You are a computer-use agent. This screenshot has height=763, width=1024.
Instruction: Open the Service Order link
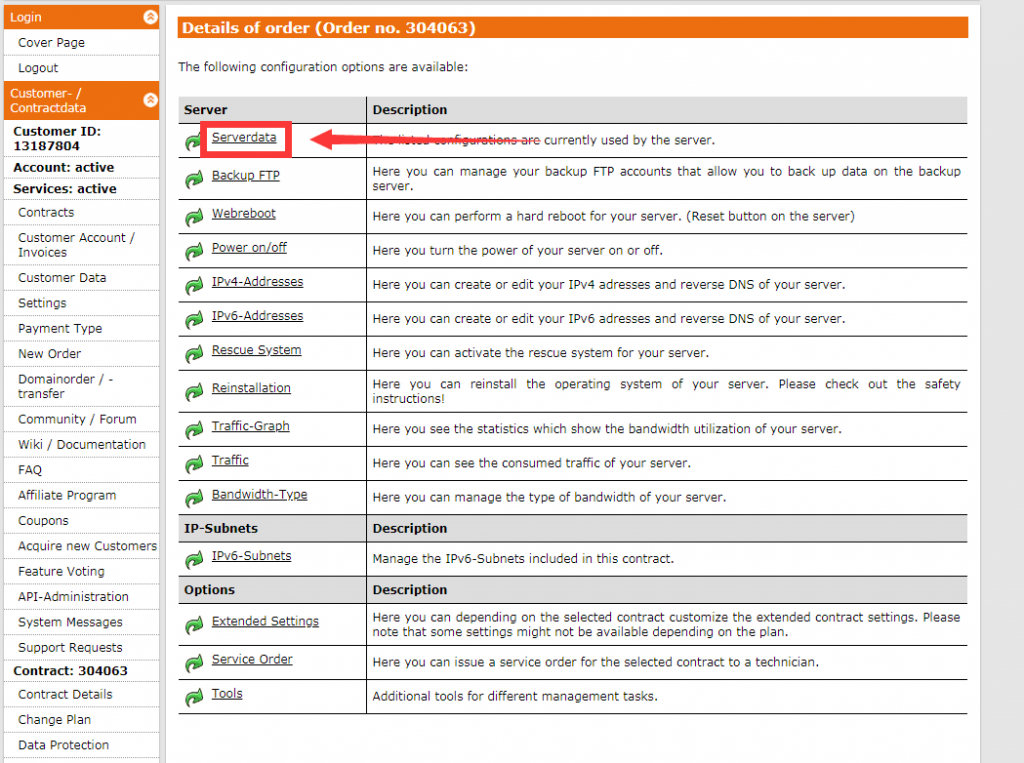[252, 659]
